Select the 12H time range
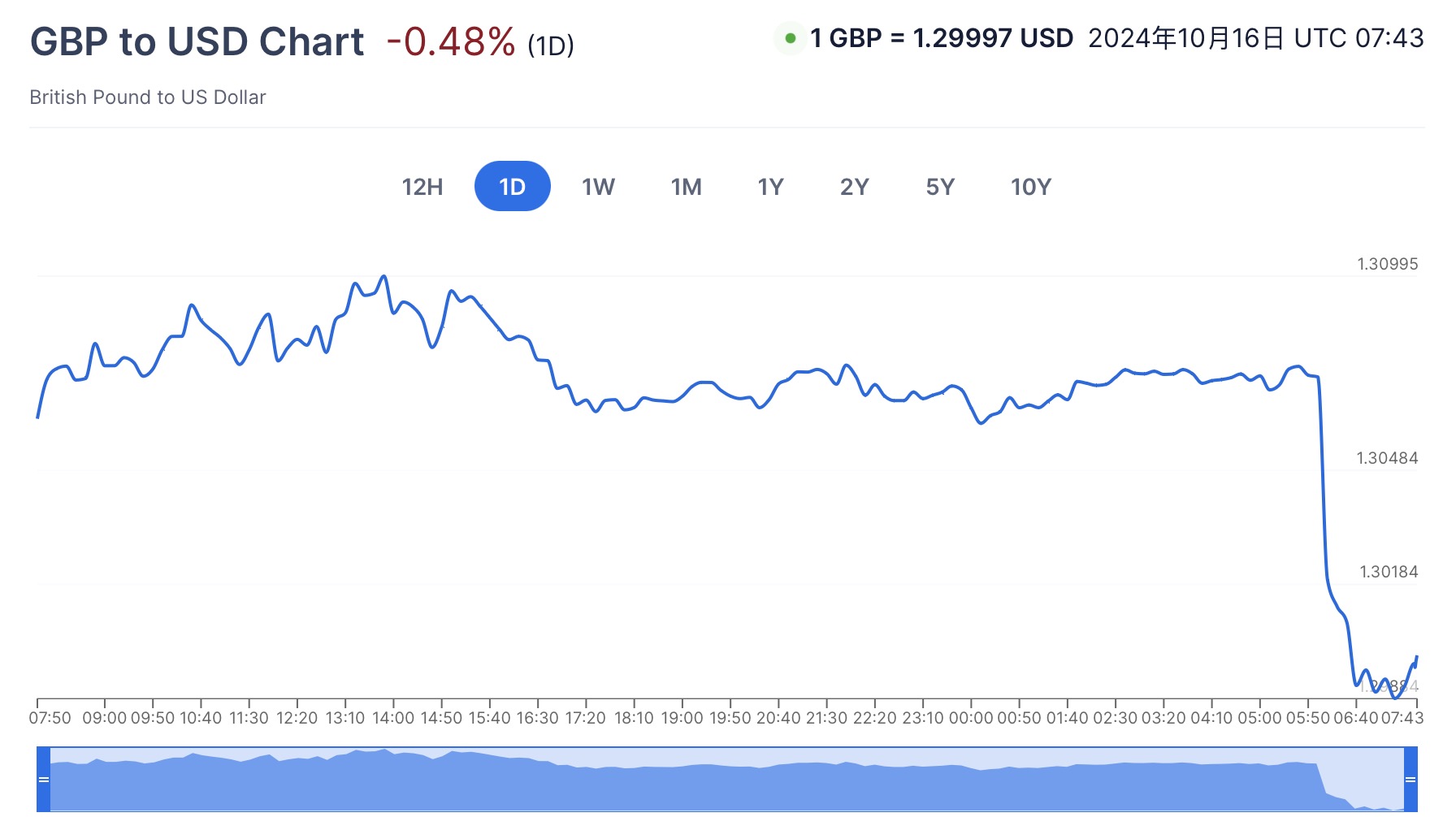 [422, 187]
